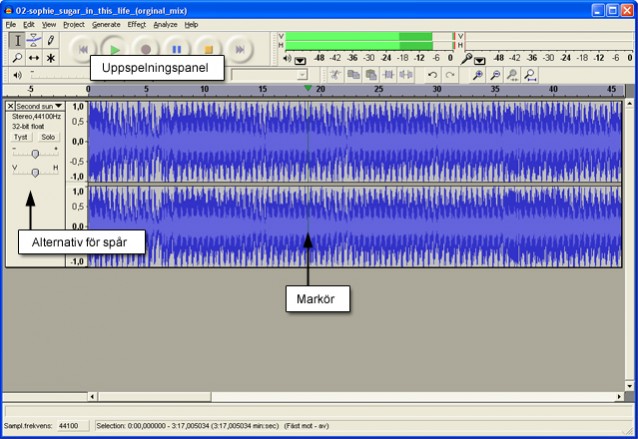Click the green Play button
Viewport: 638px width, 439px height.
click(x=115, y=49)
